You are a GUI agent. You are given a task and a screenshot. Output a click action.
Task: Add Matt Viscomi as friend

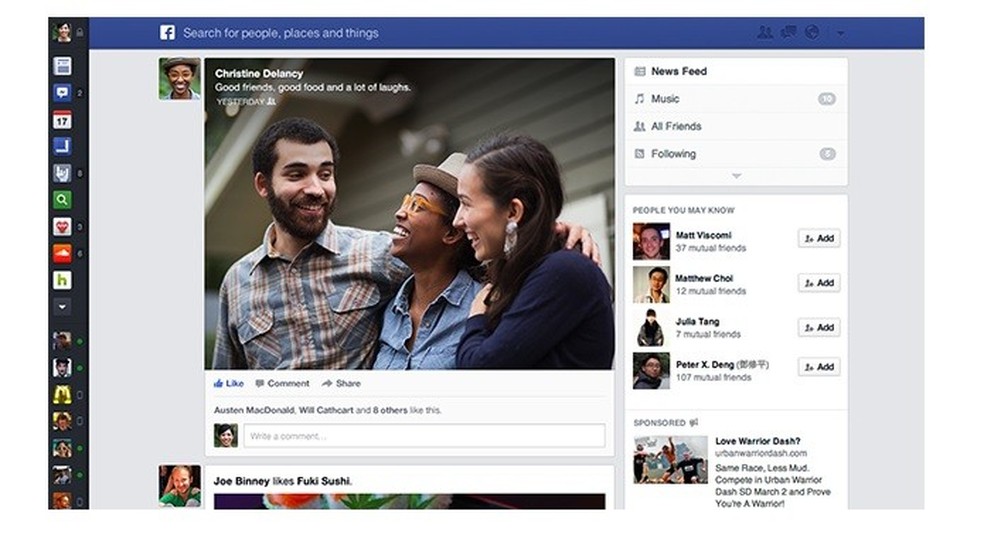[819, 238]
